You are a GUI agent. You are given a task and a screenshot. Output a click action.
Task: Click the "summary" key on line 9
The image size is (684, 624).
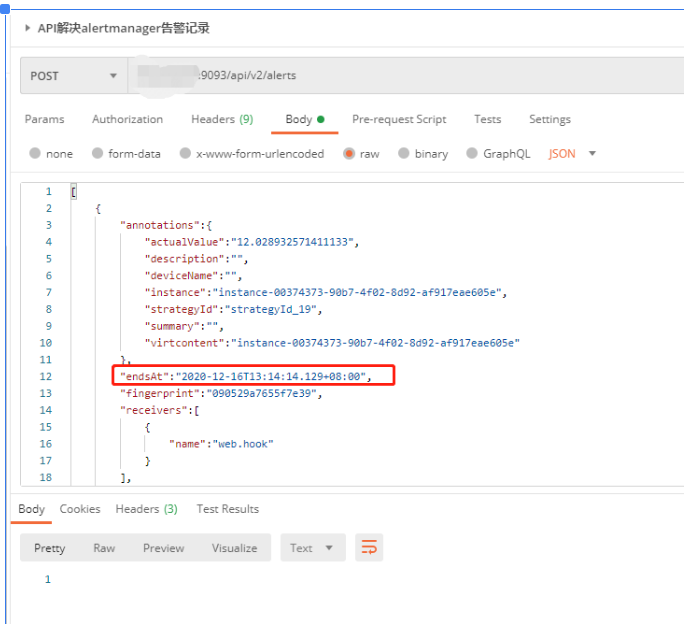pos(172,326)
